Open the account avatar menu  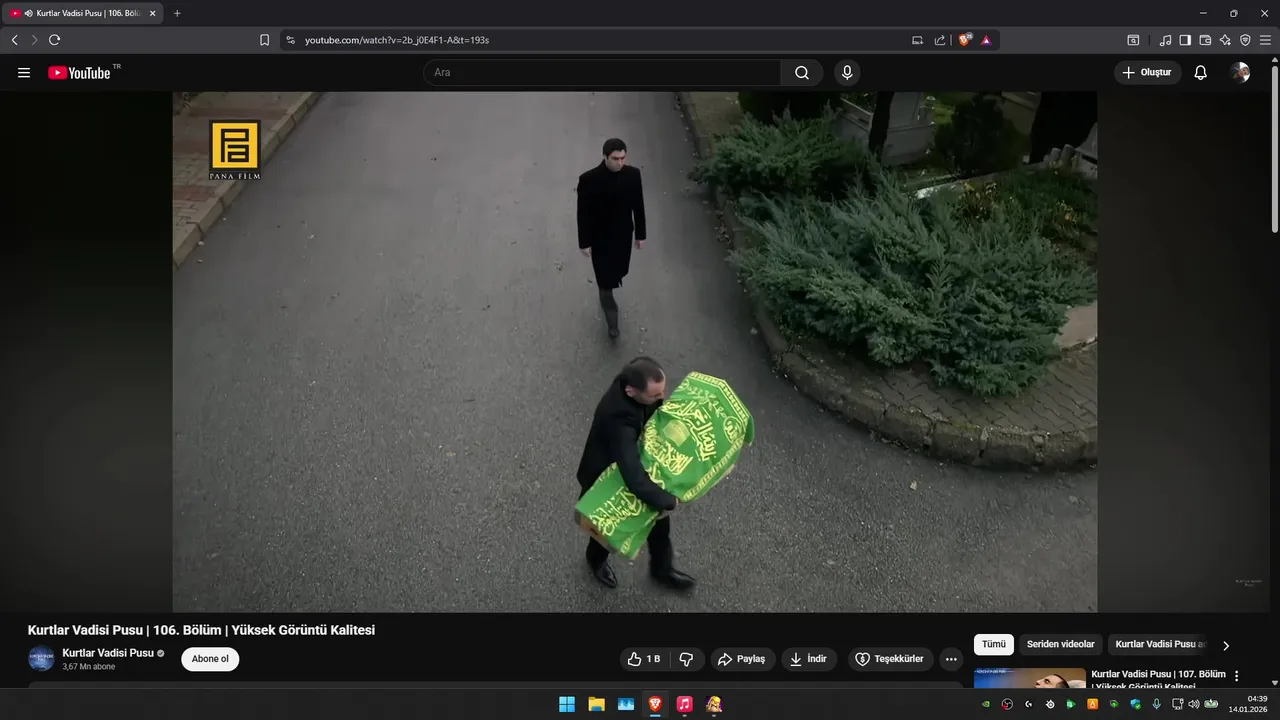pyautogui.click(x=1240, y=73)
